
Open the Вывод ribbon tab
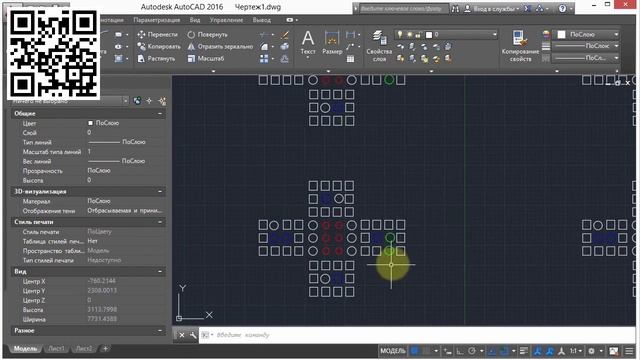click(262, 20)
